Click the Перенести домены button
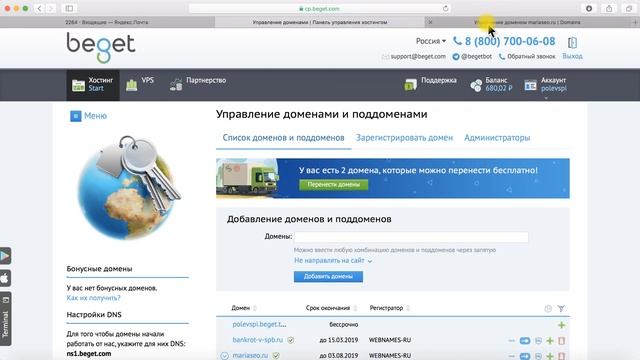The height and width of the screenshot is (360, 640). click(333, 184)
